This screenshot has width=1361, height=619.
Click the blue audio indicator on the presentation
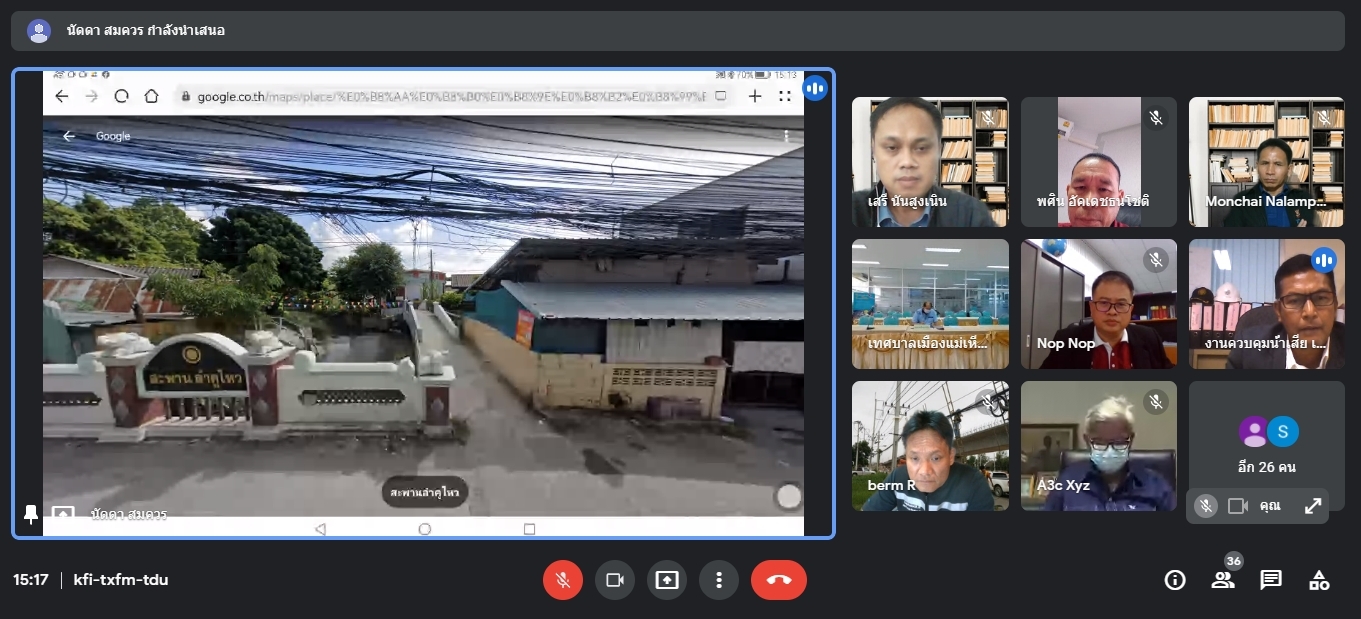[815, 88]
